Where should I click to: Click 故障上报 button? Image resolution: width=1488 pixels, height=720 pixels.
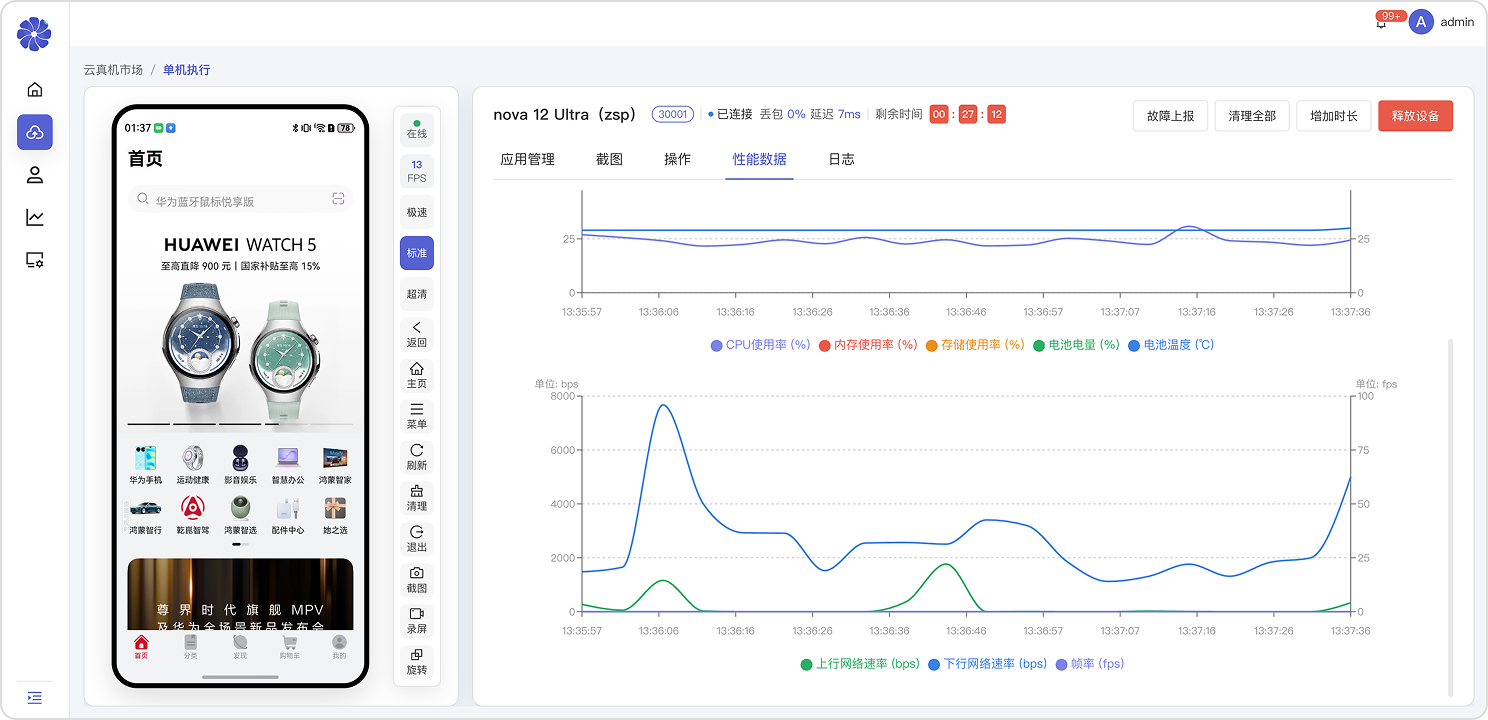pyautogui.click(x=1170, y=116)
